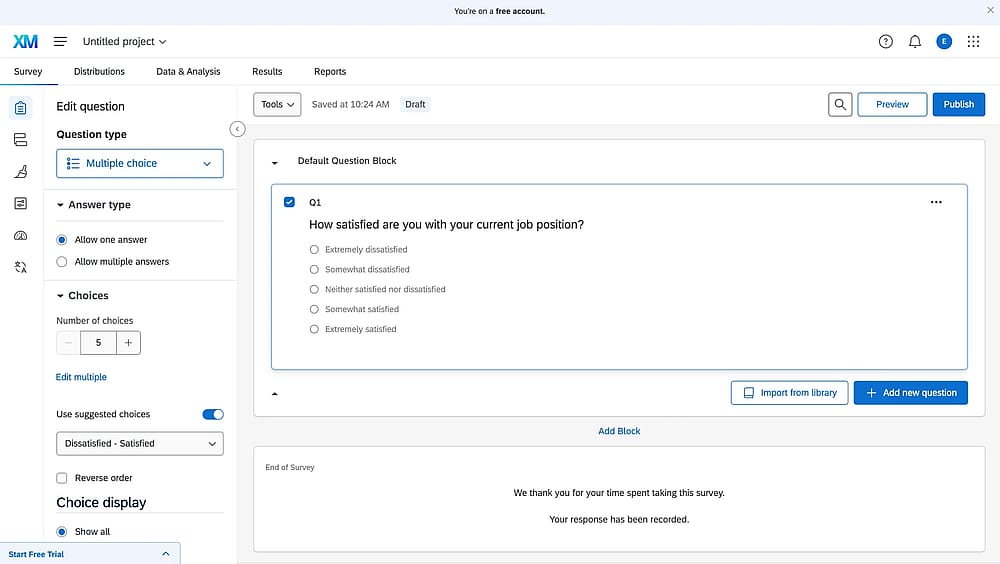Open the Translations sidebar icon
This screenshot has width=1000, height=564.
[20, 267]
